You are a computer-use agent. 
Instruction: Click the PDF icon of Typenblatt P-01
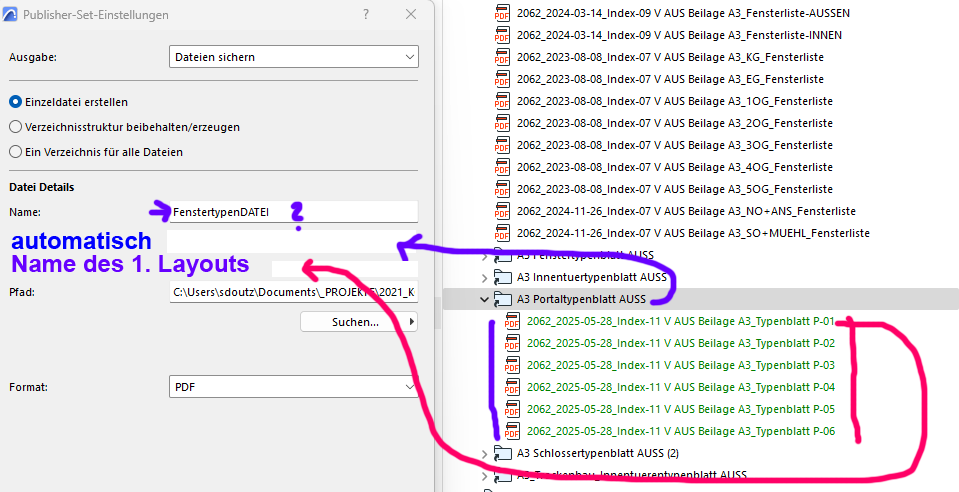pos(512,322)
